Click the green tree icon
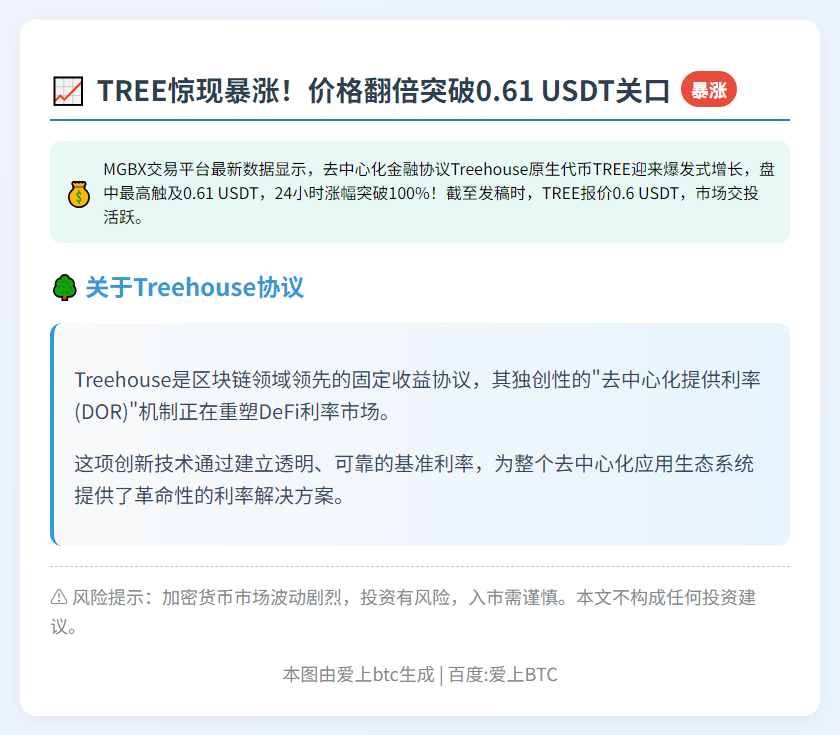The height and width of the screenshot is (735, 840). coord(64,288)
